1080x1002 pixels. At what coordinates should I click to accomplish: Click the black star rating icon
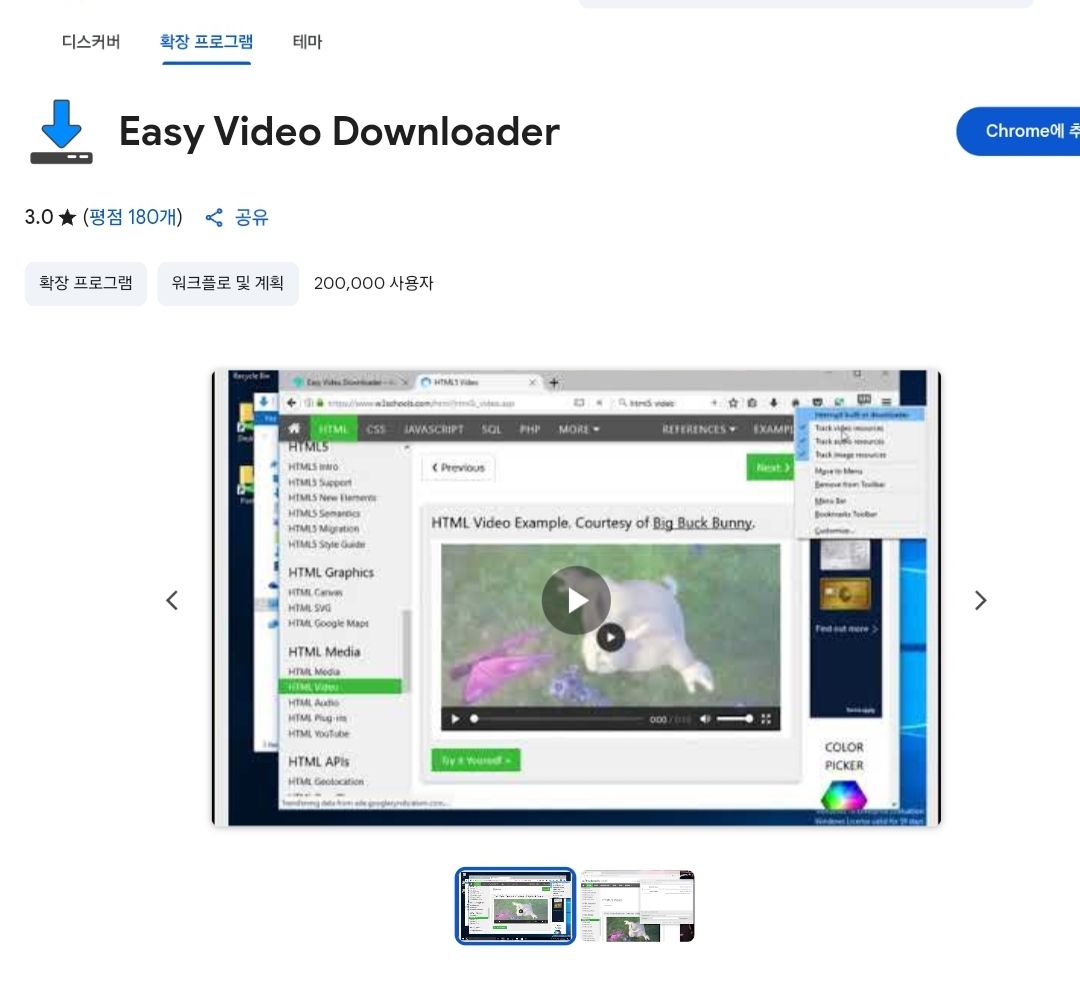coord(67,218)
